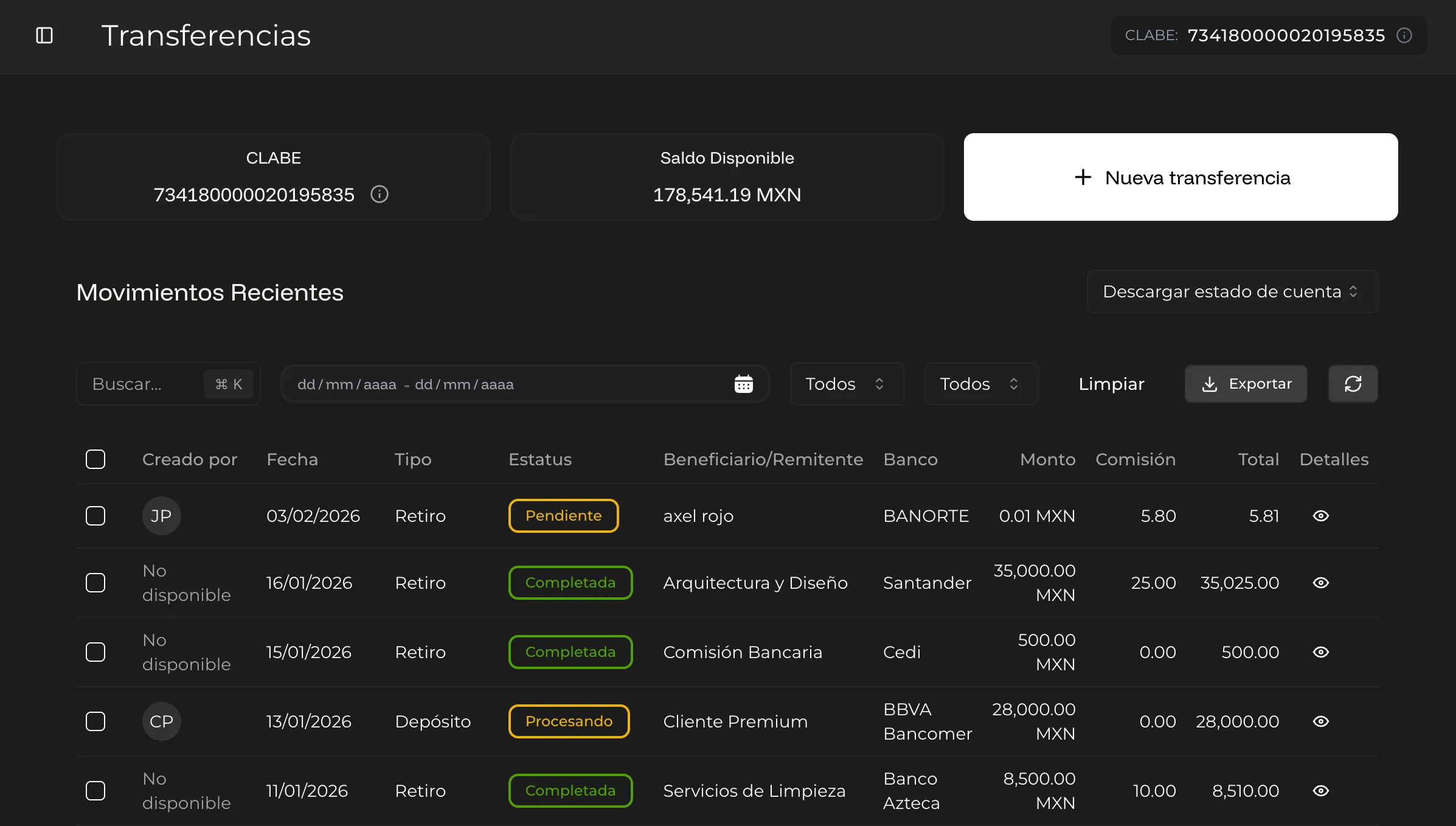Check the select-all checkbox in the table header

point(95,459)
